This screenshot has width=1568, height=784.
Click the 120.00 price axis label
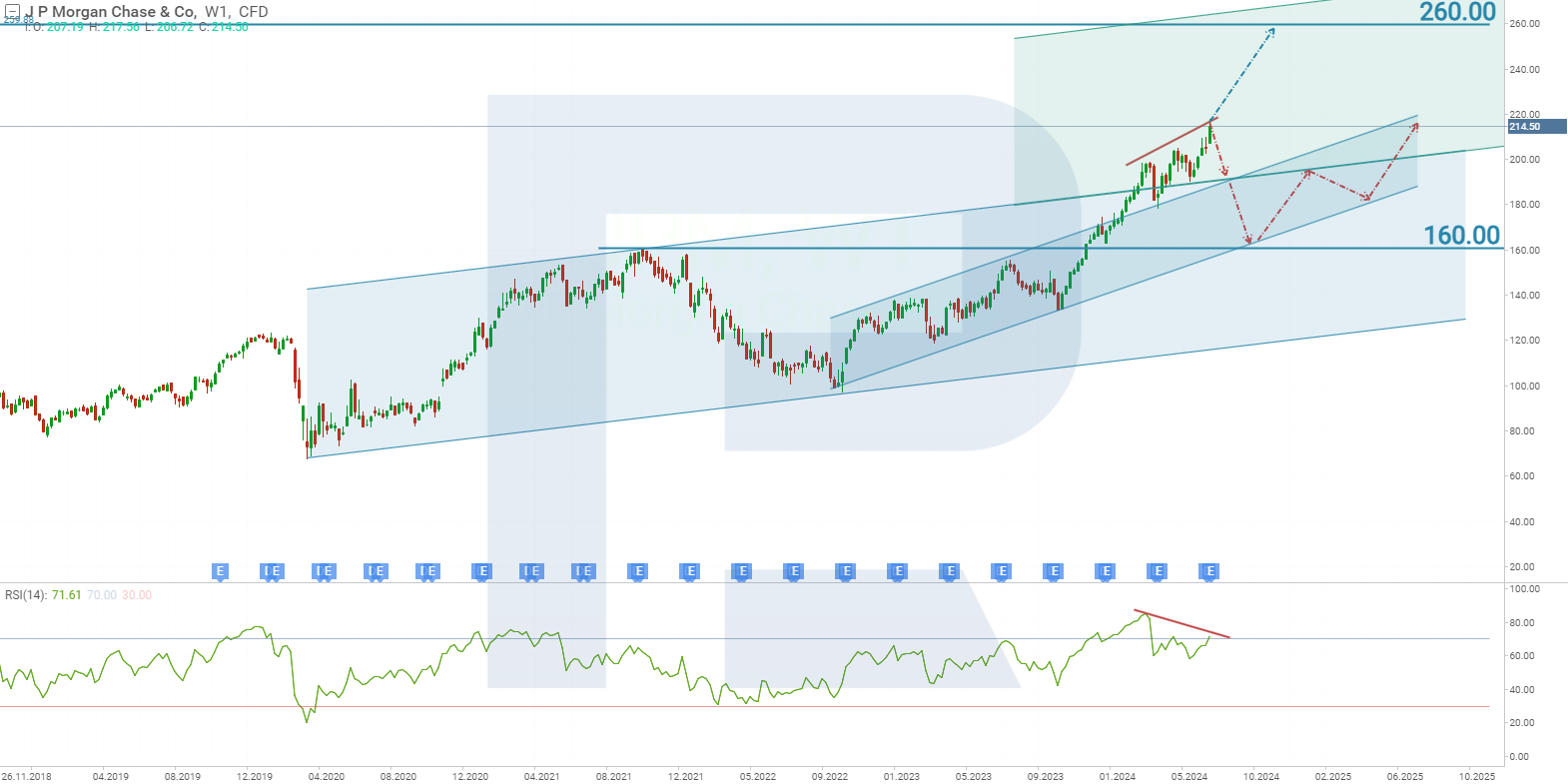coord(1525,341)
